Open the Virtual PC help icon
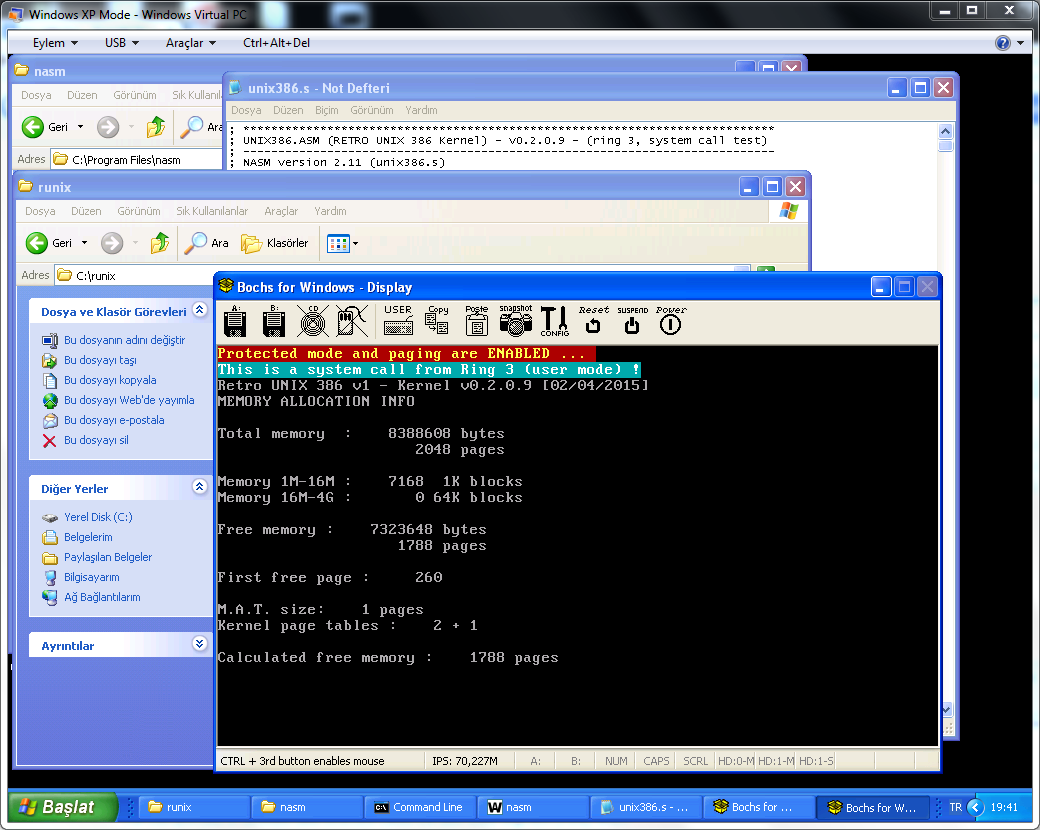The height and width of the screenshot is (830, 1040). click(x=1002, y=43)
